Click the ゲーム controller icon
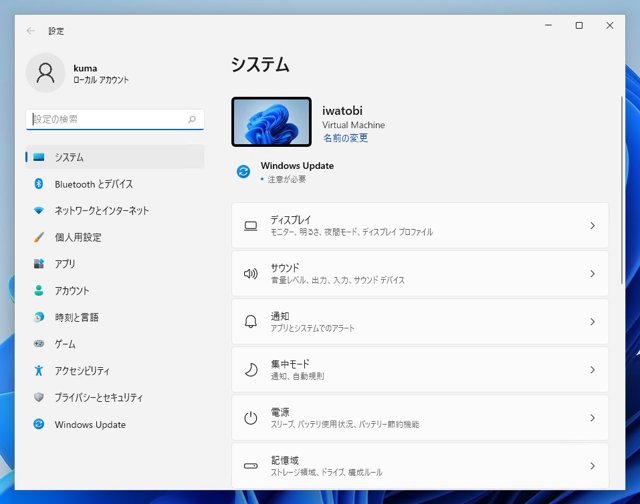Screen dimensions: 640x504 pos(39,344)
